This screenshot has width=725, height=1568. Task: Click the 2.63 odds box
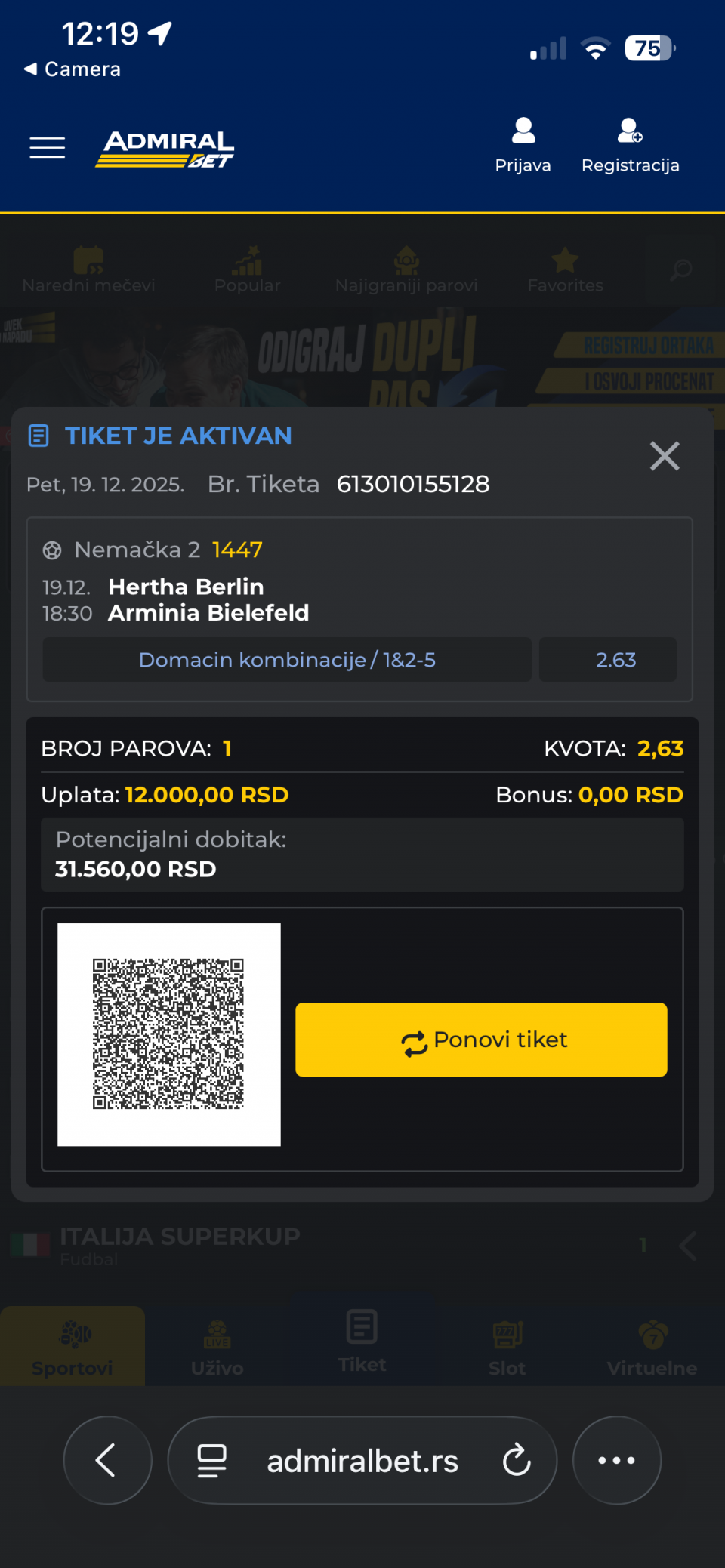615,660
